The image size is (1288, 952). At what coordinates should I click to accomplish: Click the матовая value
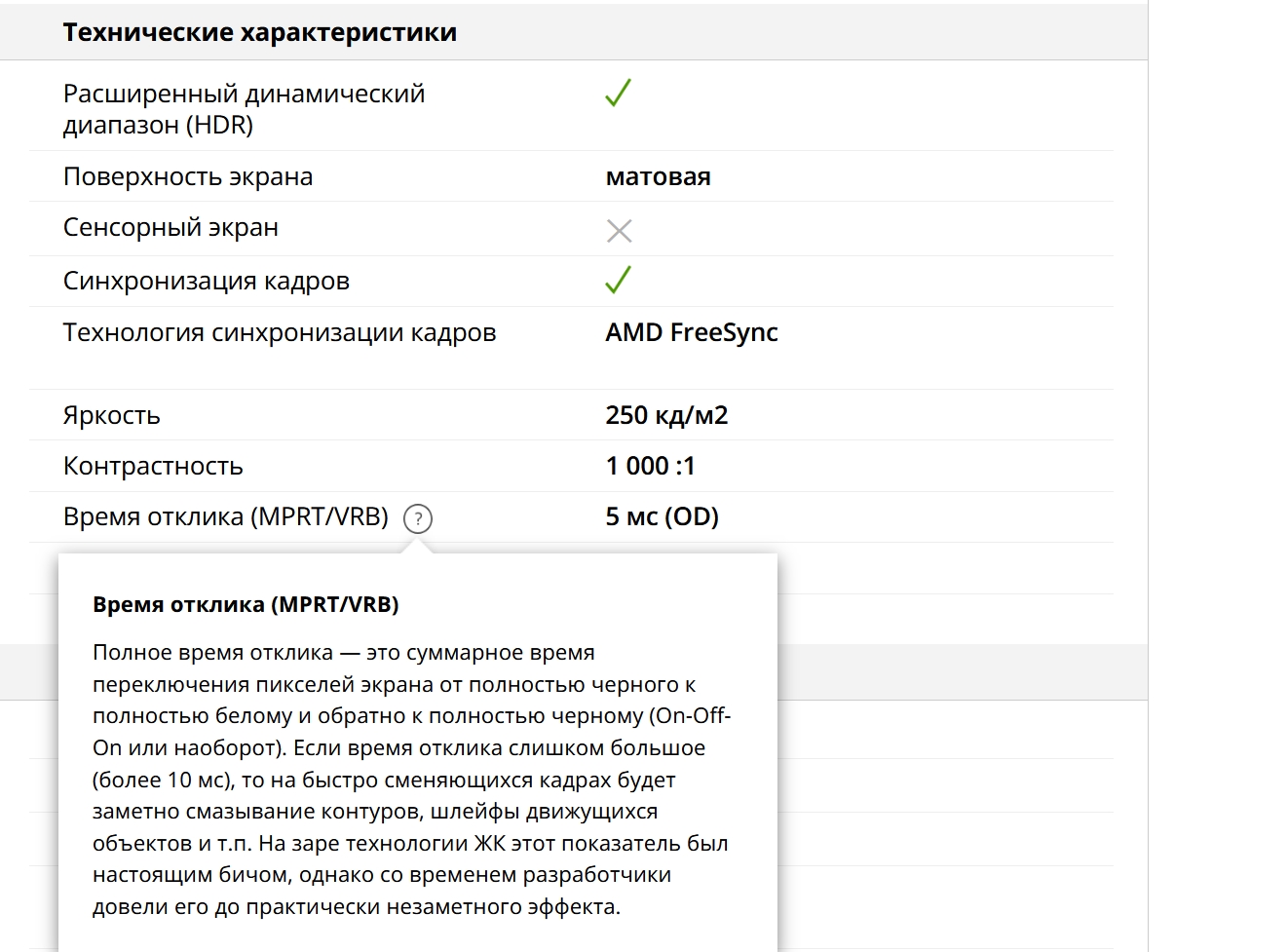pos(658,176)
